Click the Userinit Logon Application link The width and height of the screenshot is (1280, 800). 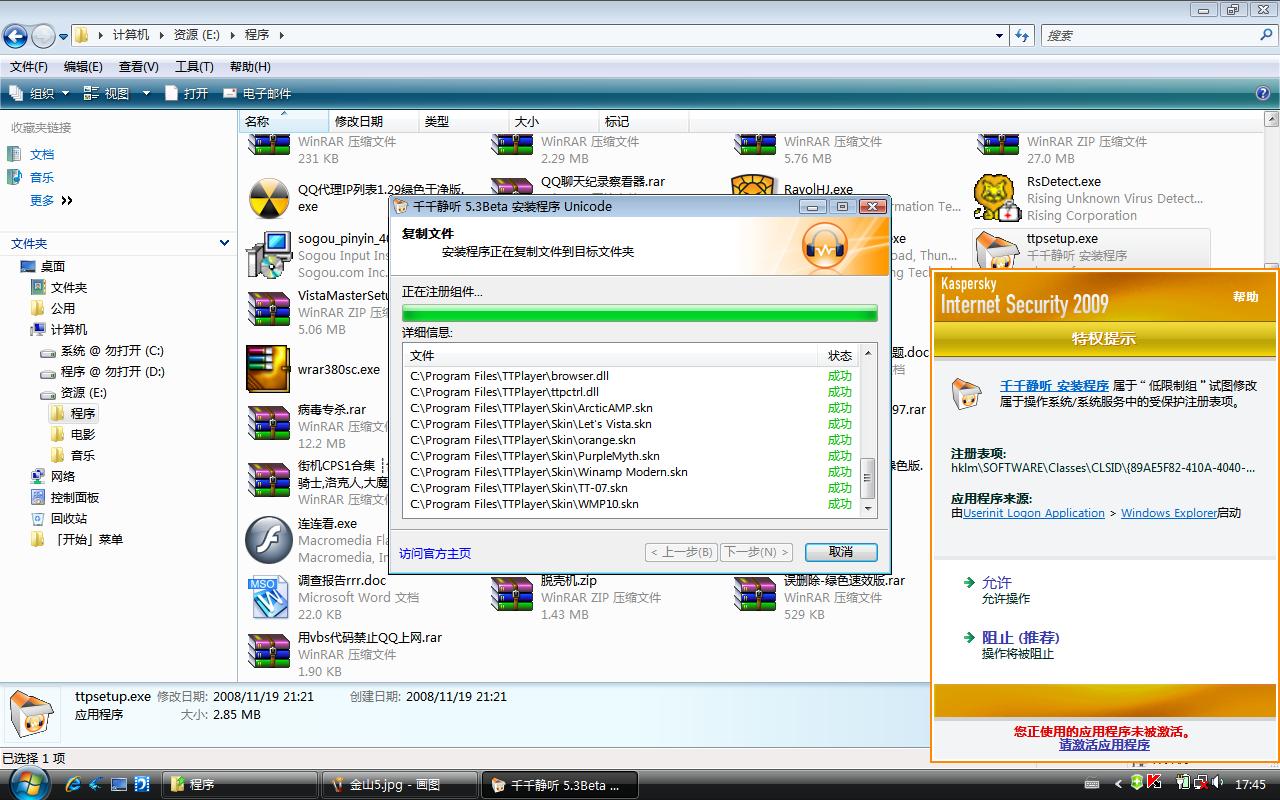pyautogui.click(x=1034, y=513)
